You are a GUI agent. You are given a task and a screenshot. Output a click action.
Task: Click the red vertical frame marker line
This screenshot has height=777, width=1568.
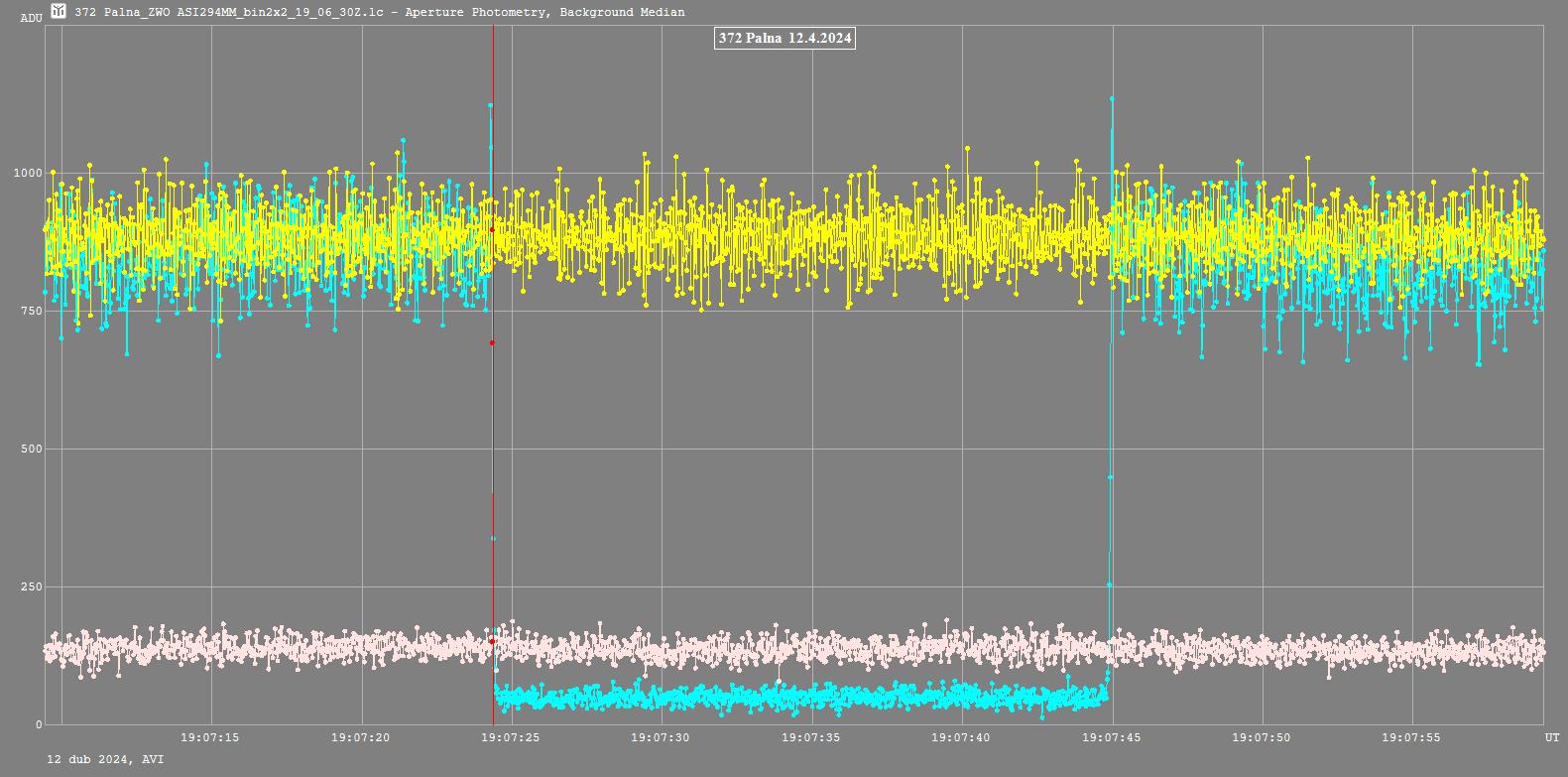(x=493, y=496)
